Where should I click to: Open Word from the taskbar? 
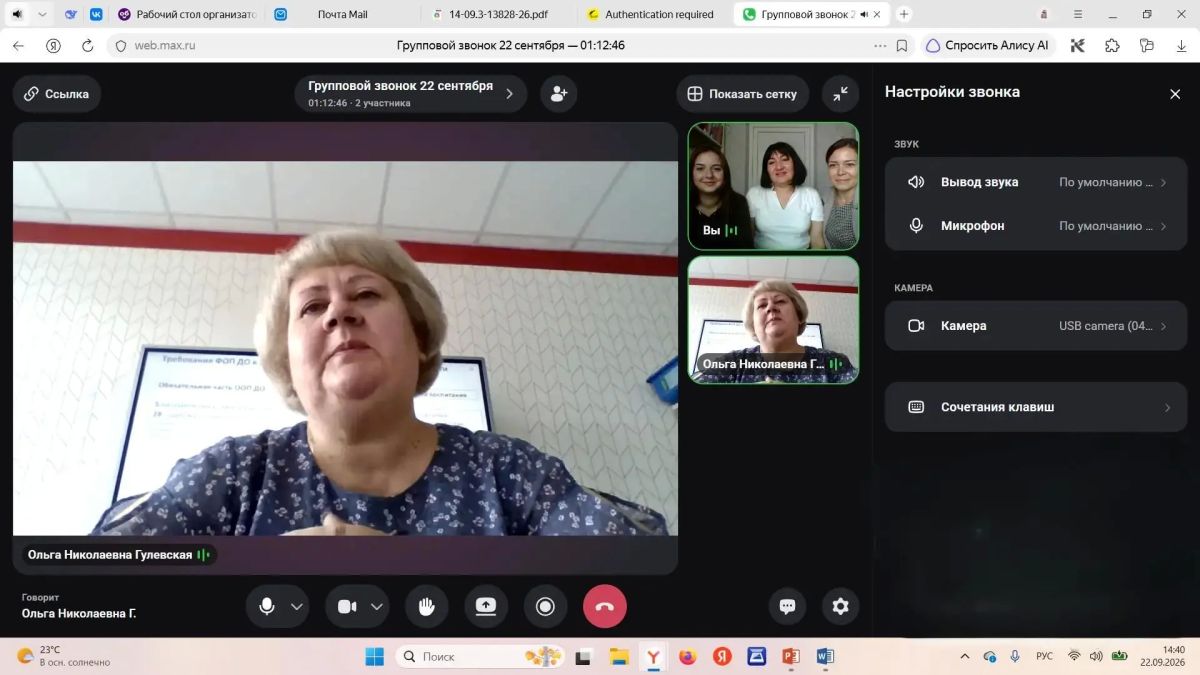click(x=825, y=656)
